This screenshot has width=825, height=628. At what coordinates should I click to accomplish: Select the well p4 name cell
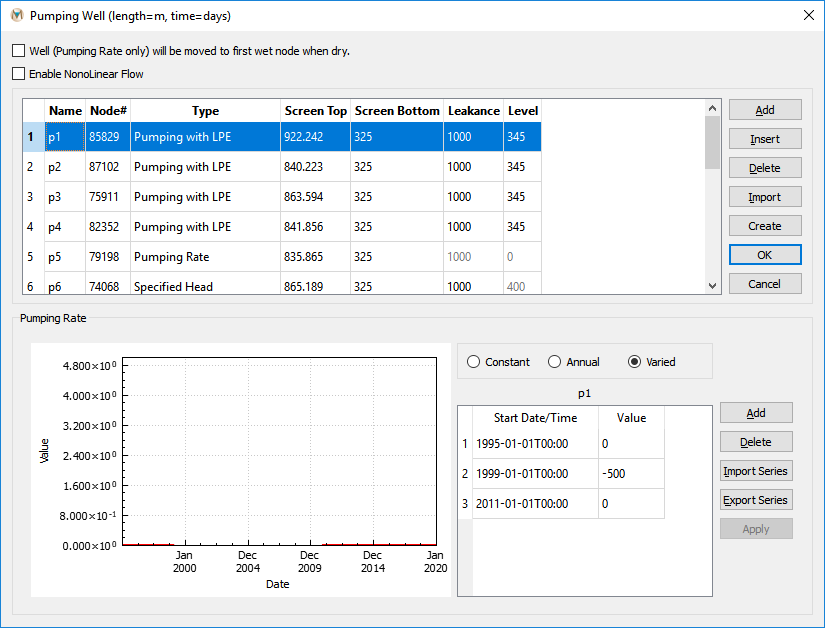point(65,227)
